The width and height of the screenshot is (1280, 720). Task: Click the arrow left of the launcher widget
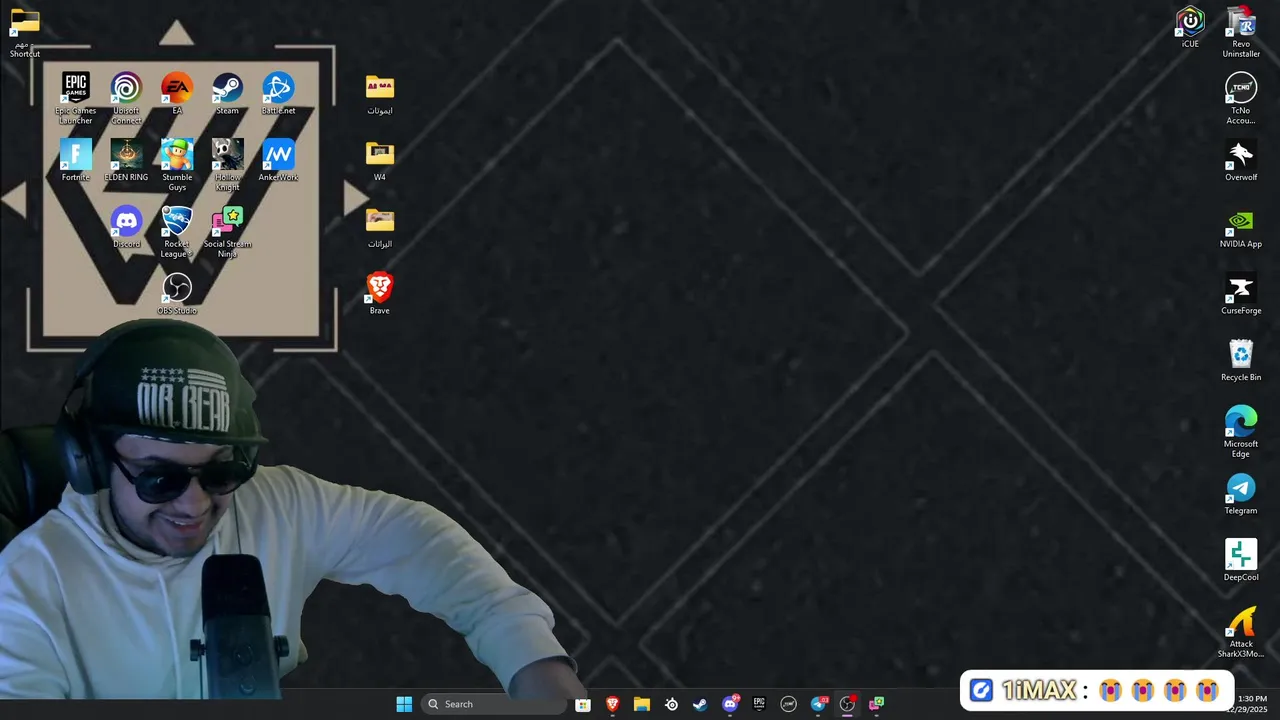point(14,199)
